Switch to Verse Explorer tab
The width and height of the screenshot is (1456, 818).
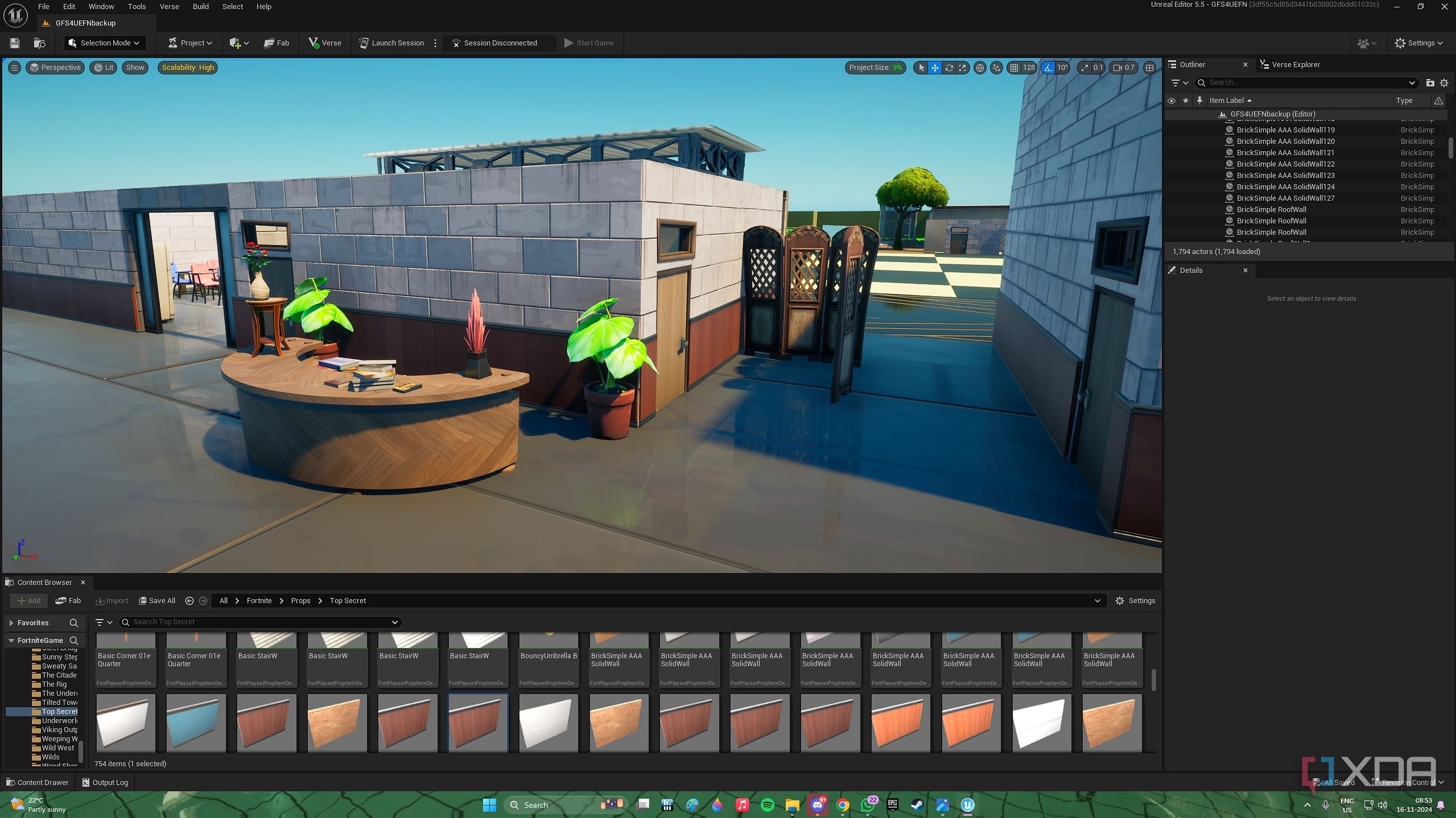coord(1290,65)
